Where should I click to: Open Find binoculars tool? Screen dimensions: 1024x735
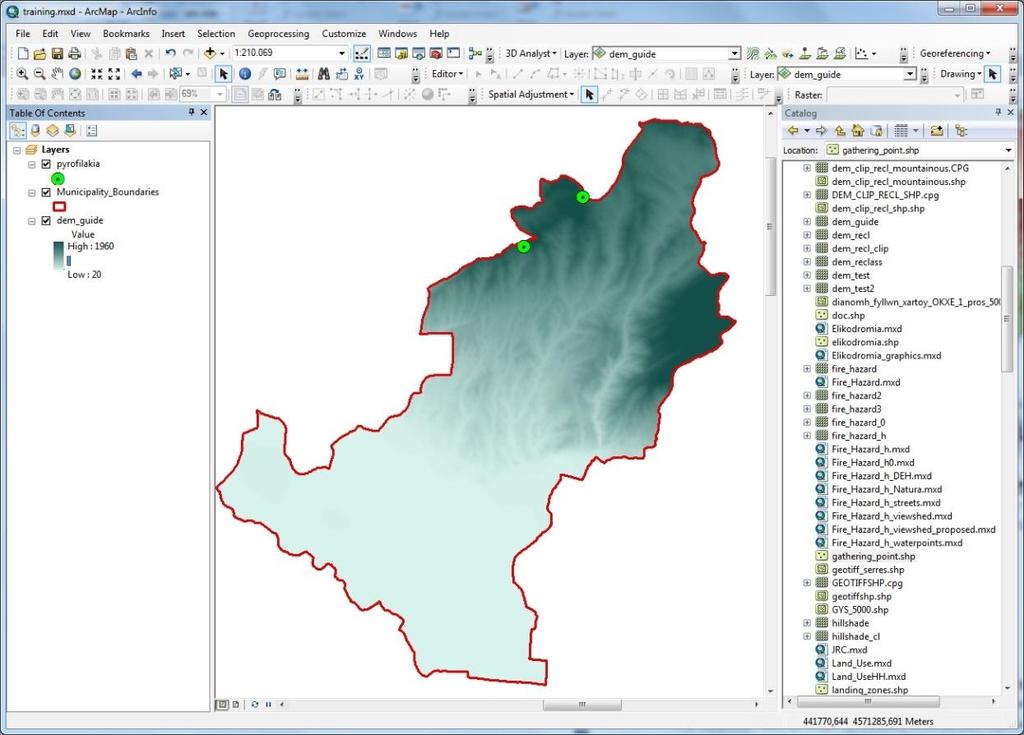pos(324,74)
